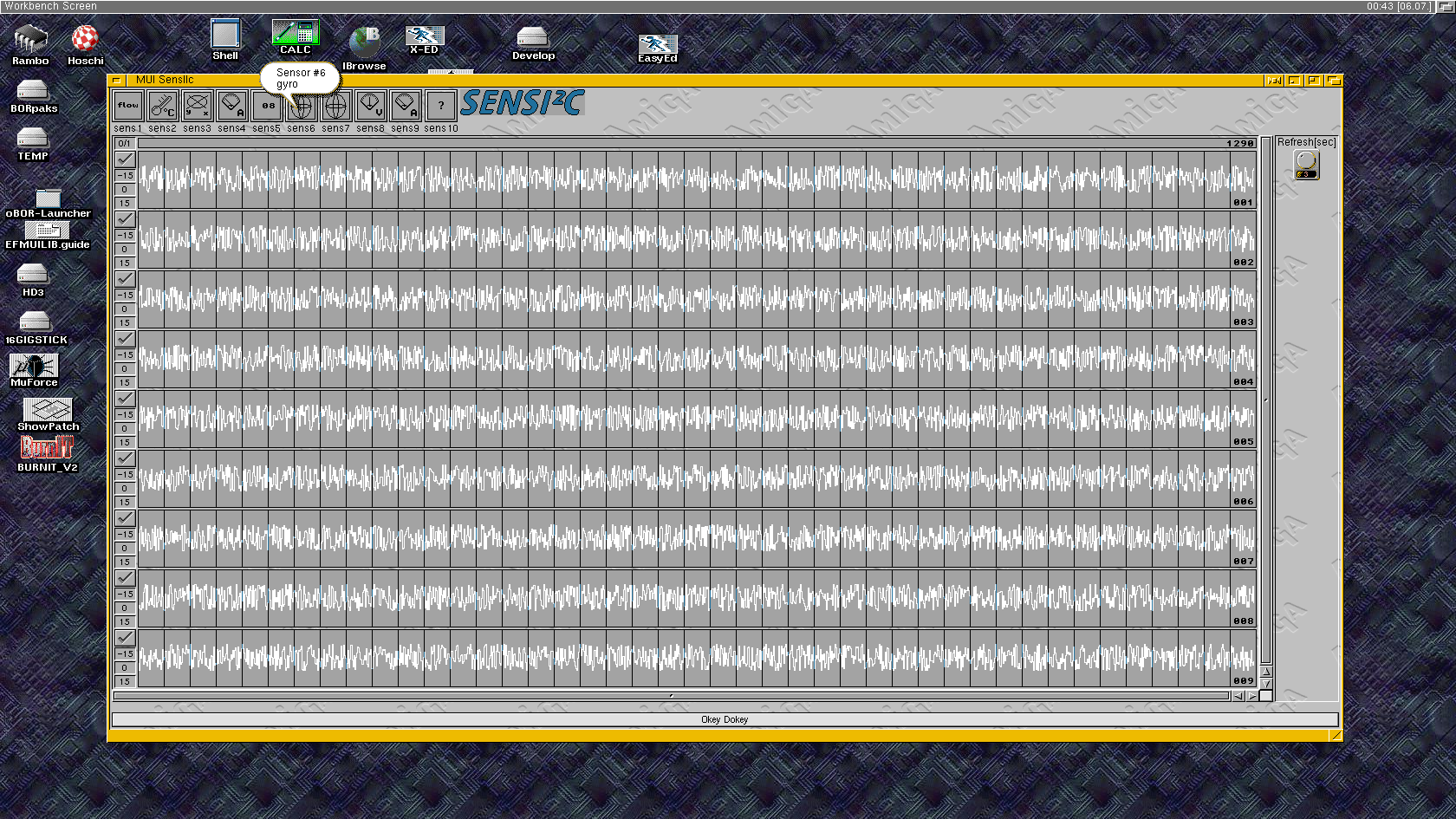1456x819 pixels.
Task: Disable the checkbox for graph channel 009
Action: pos(125,637)
